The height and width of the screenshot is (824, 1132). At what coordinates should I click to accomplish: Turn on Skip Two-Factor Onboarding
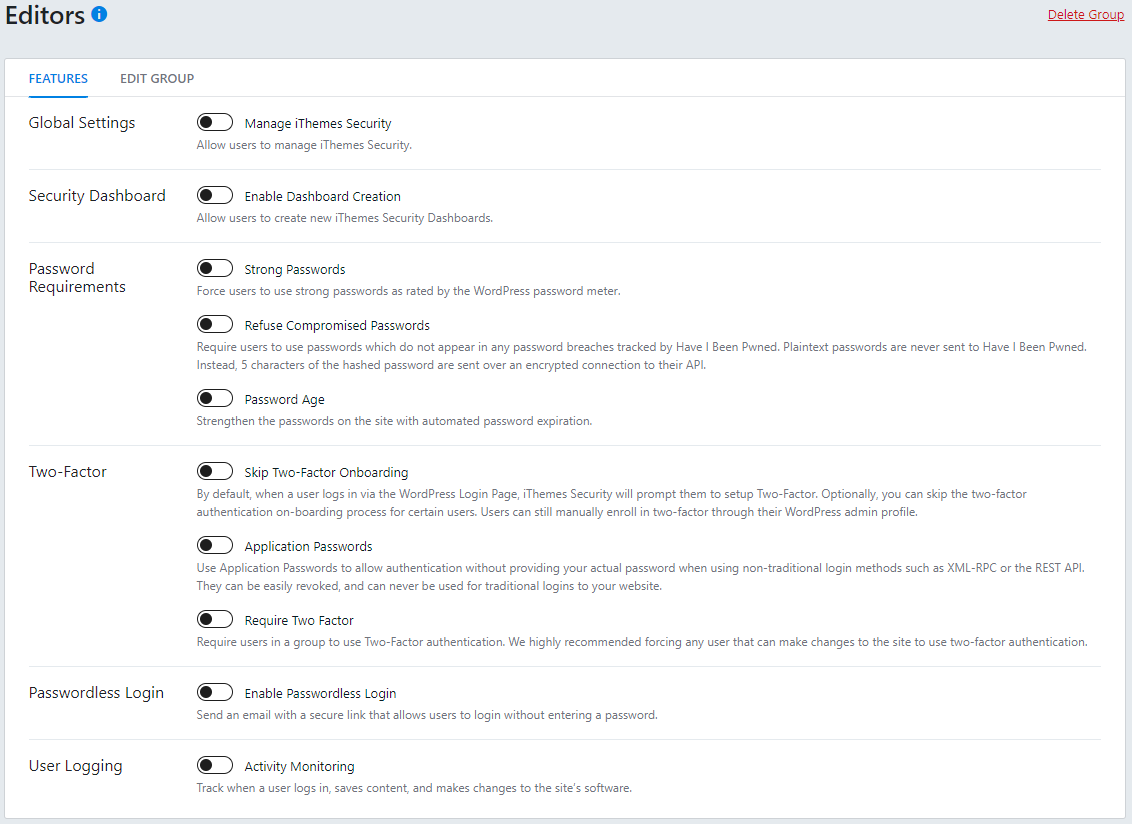214,470
